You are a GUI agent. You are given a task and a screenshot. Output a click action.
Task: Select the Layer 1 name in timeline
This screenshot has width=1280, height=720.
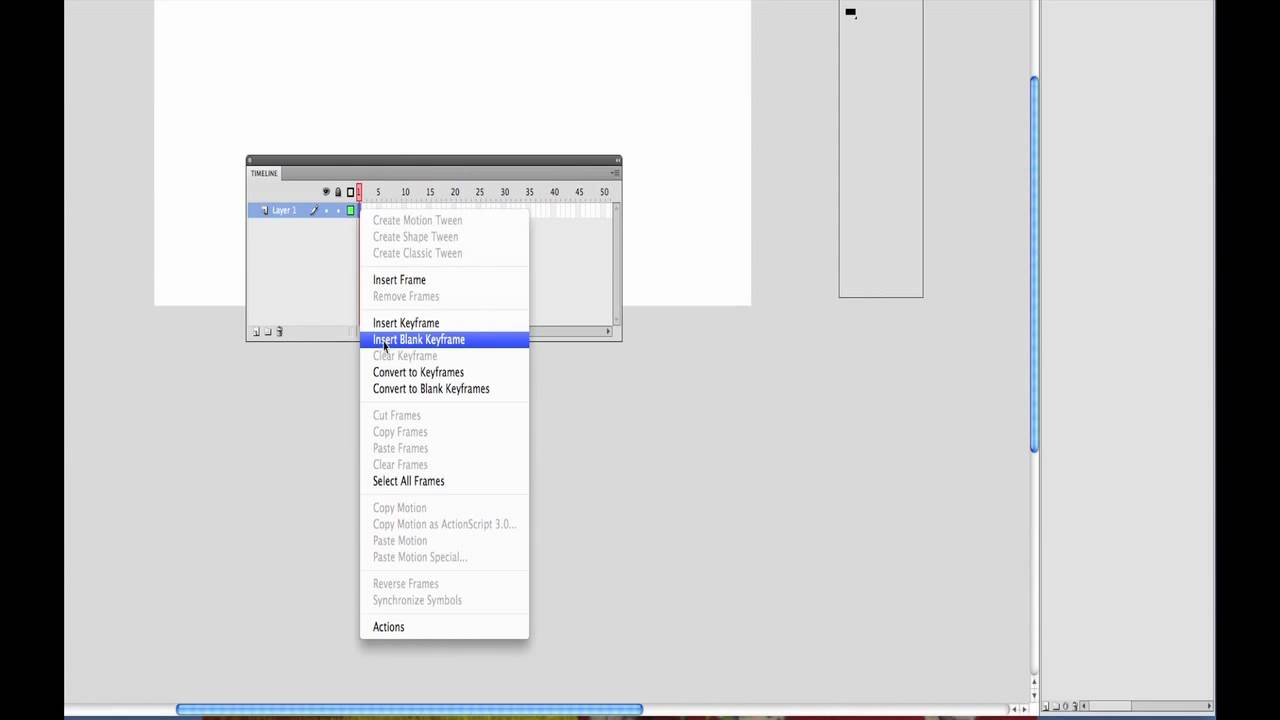[x=284, y=211]
